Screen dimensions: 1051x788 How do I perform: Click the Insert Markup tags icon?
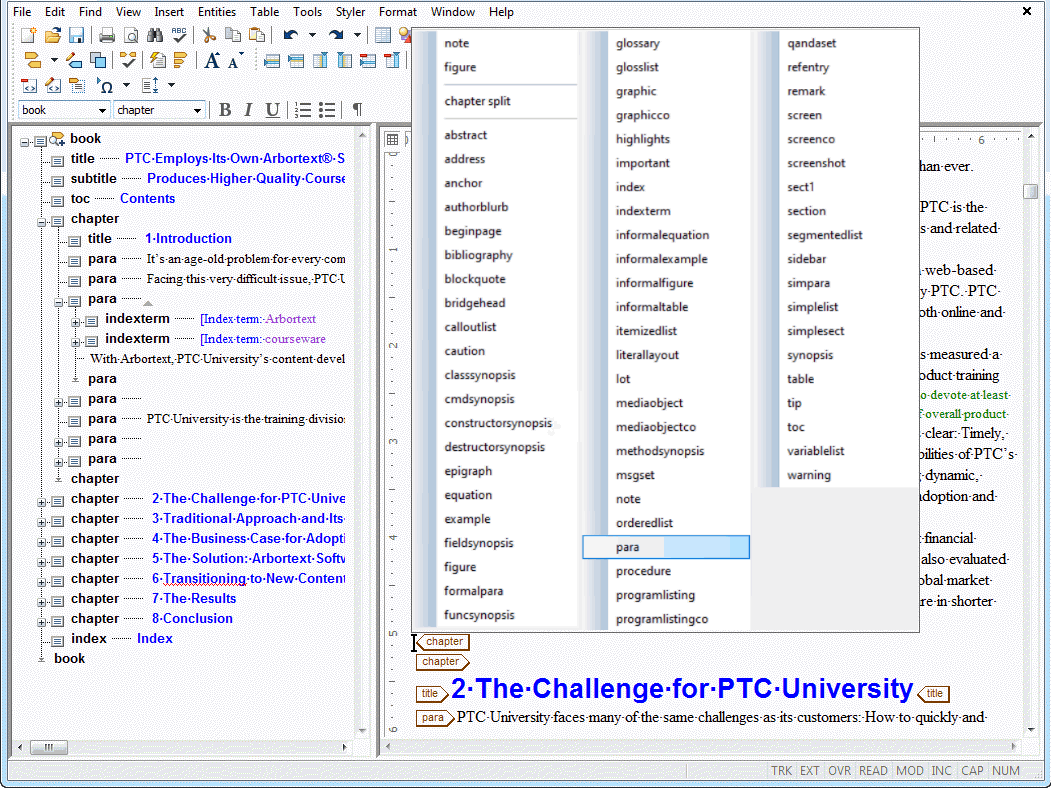(33, 60)
